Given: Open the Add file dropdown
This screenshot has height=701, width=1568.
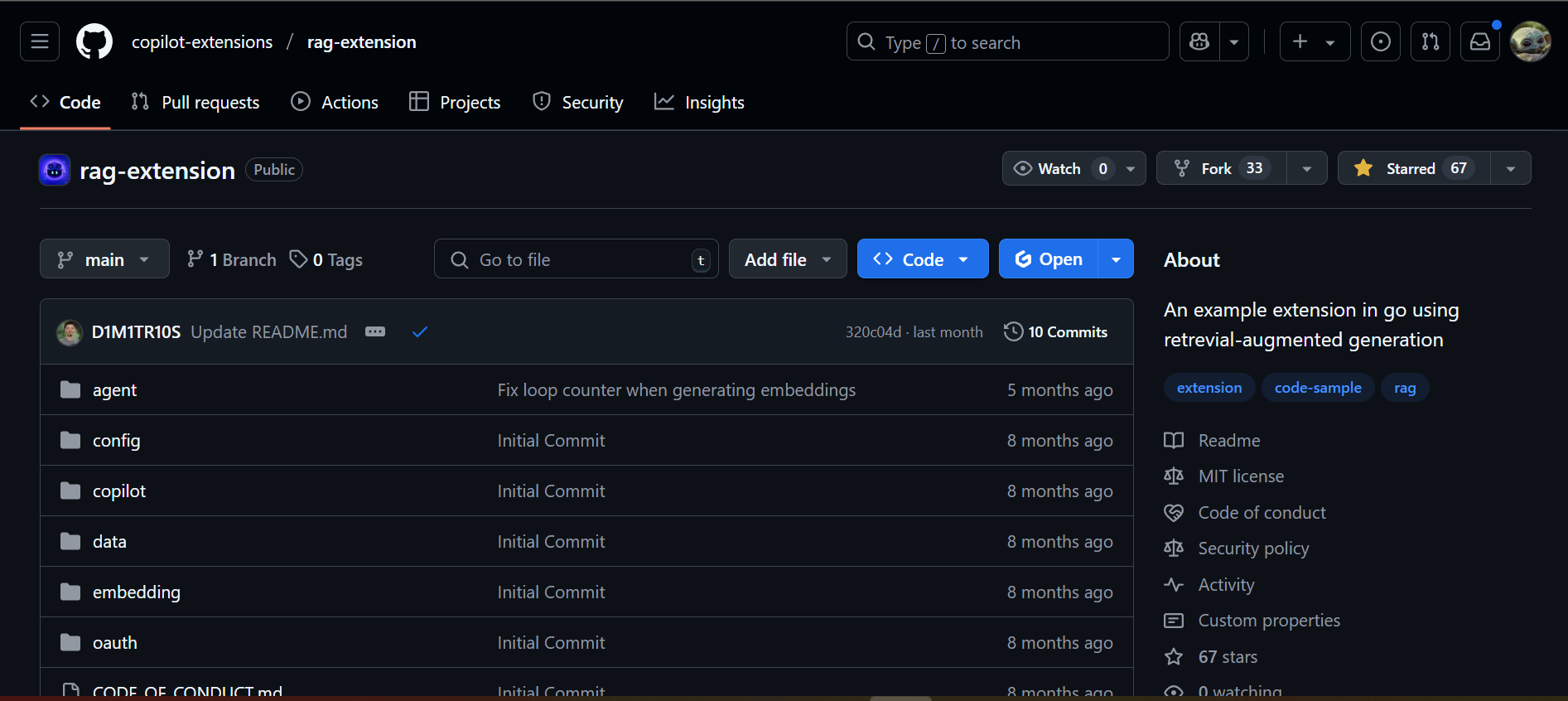Looking at the screenshot, I should [x=788, y=259].
